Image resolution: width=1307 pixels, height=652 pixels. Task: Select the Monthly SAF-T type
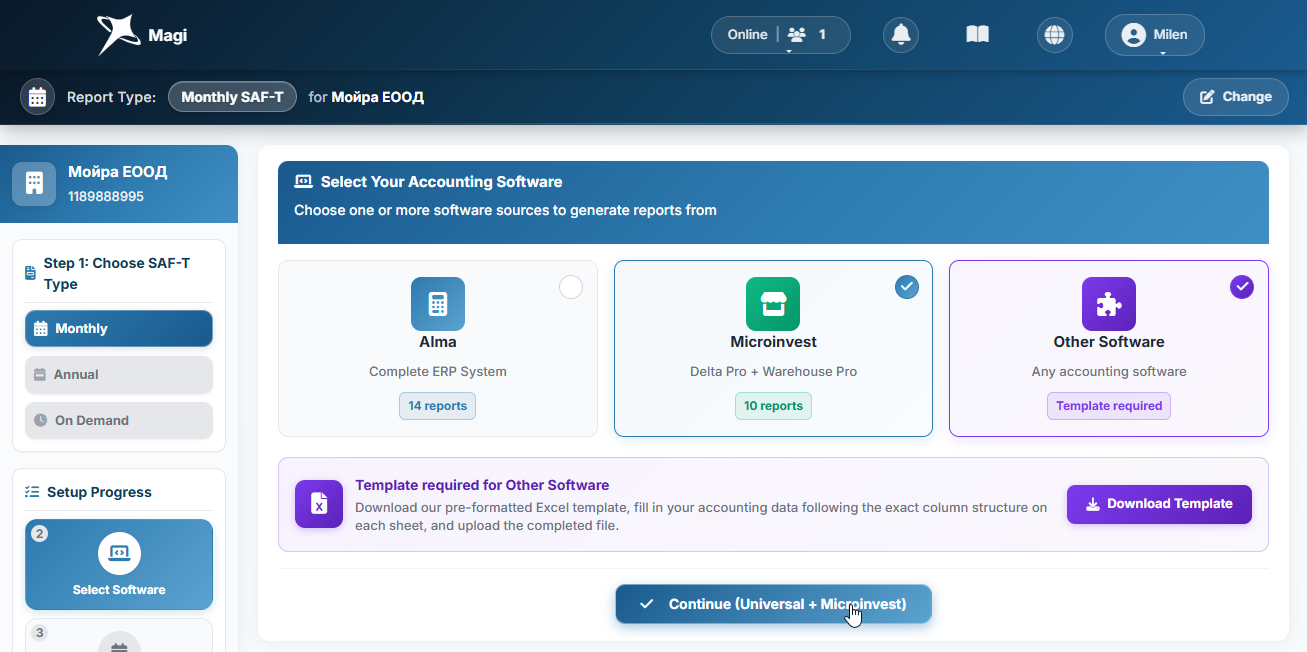(119, 328)
